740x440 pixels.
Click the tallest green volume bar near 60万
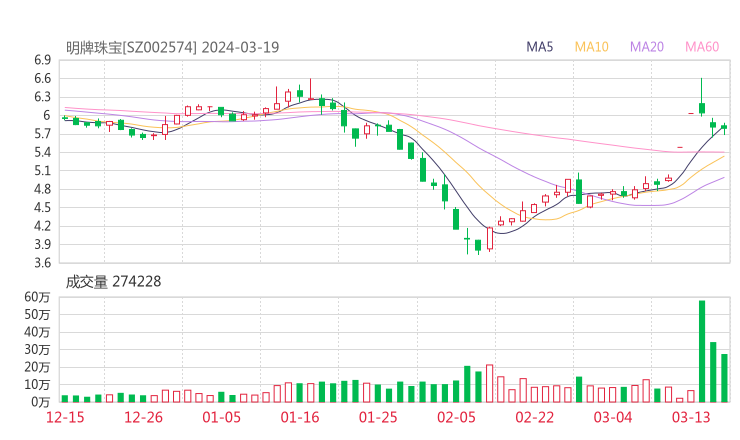coord(702,351)
